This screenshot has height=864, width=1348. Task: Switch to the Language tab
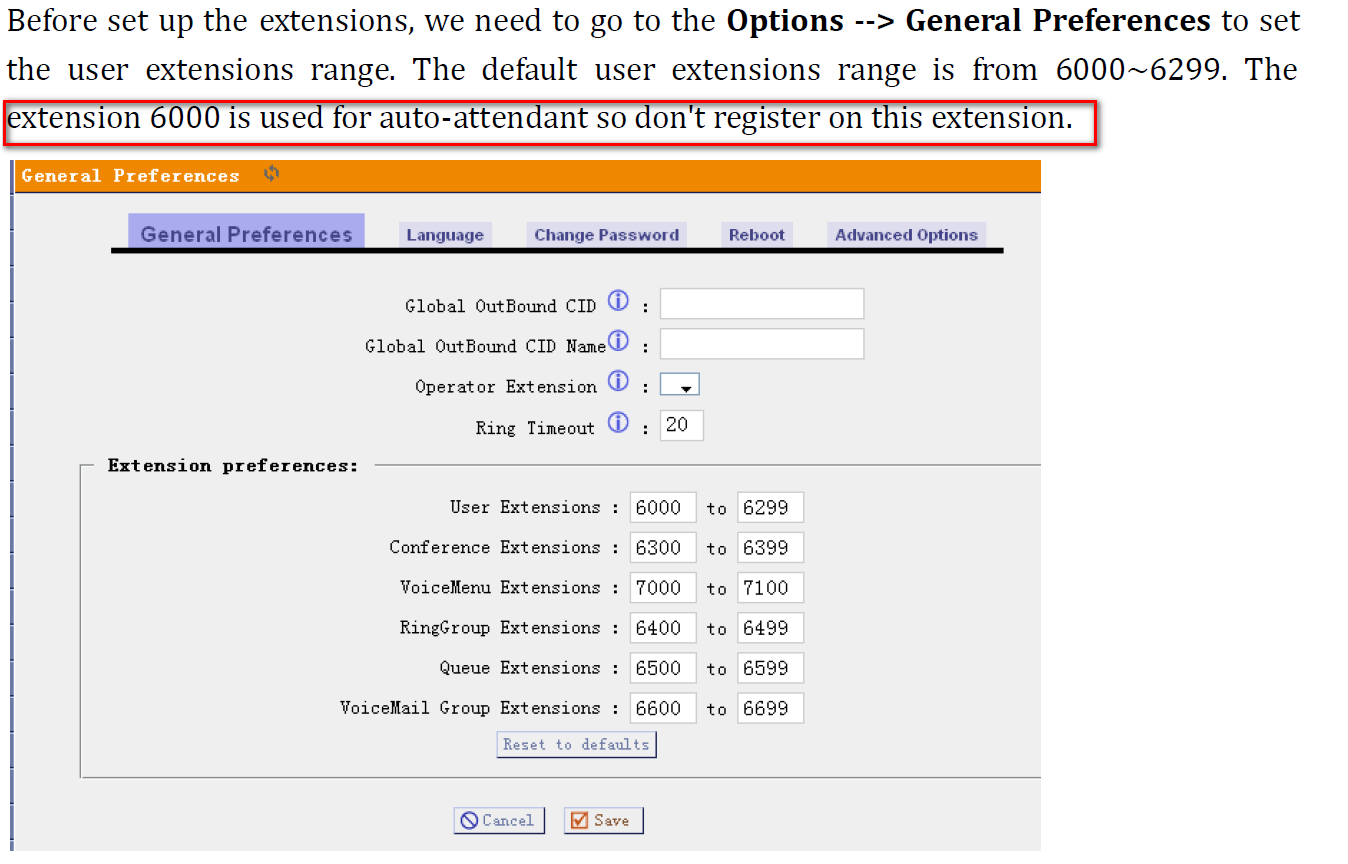(x=445, y=235)
